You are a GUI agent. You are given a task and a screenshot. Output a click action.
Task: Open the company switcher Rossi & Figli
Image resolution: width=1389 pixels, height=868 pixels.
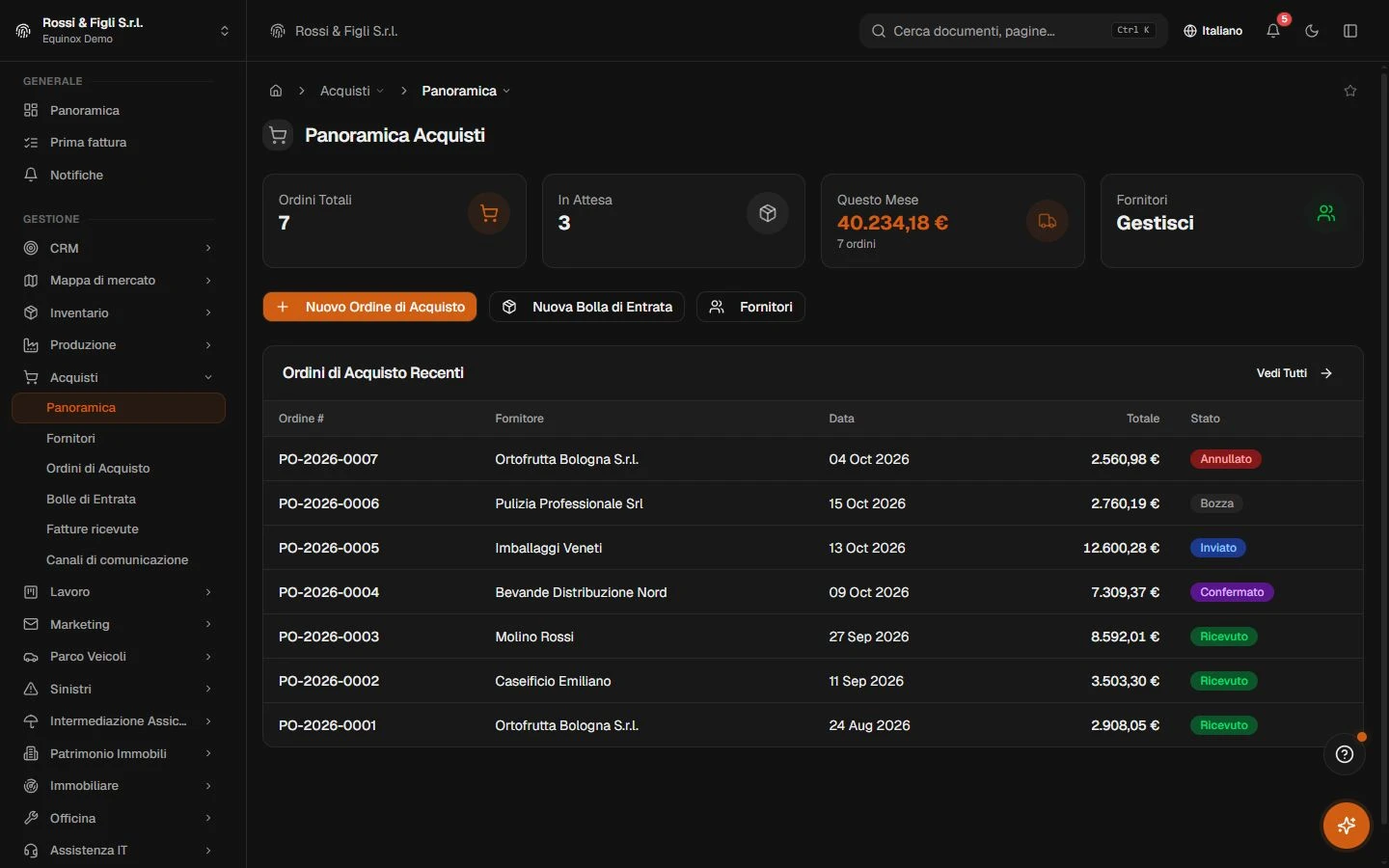pyautogui.click(x=123, y=31)
